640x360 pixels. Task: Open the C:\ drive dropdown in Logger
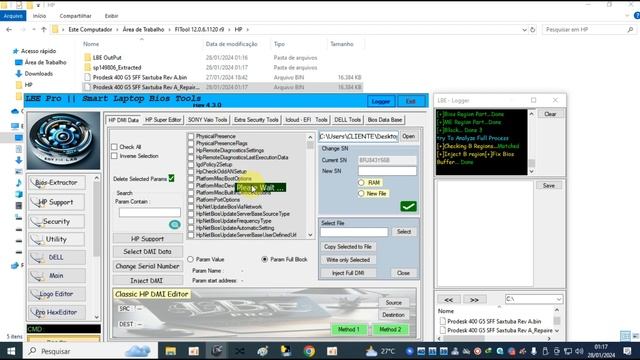558,299
